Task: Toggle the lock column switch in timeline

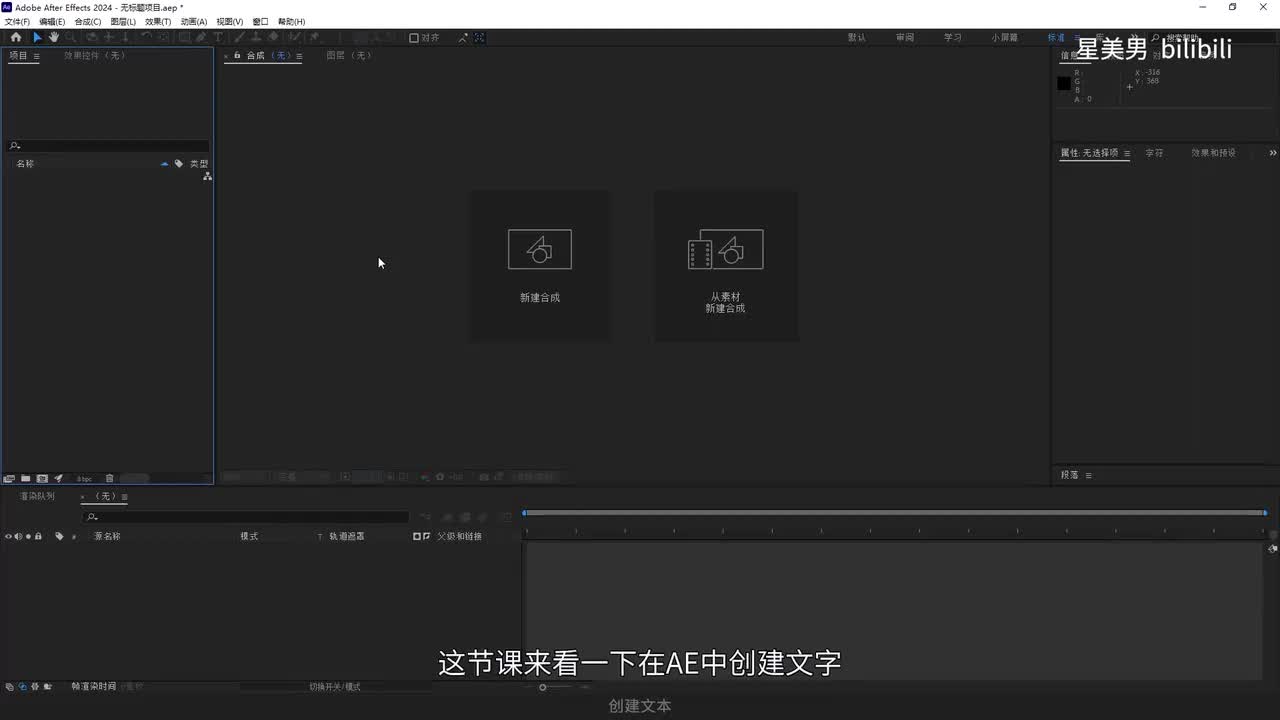Action: [x=38, y=536]
